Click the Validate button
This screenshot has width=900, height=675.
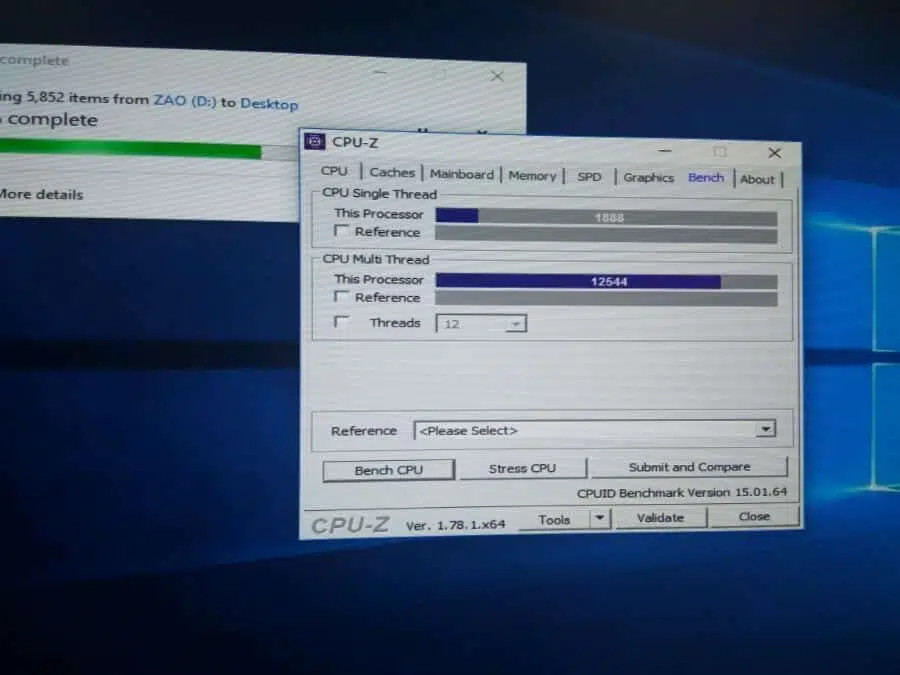pos(660,518)
